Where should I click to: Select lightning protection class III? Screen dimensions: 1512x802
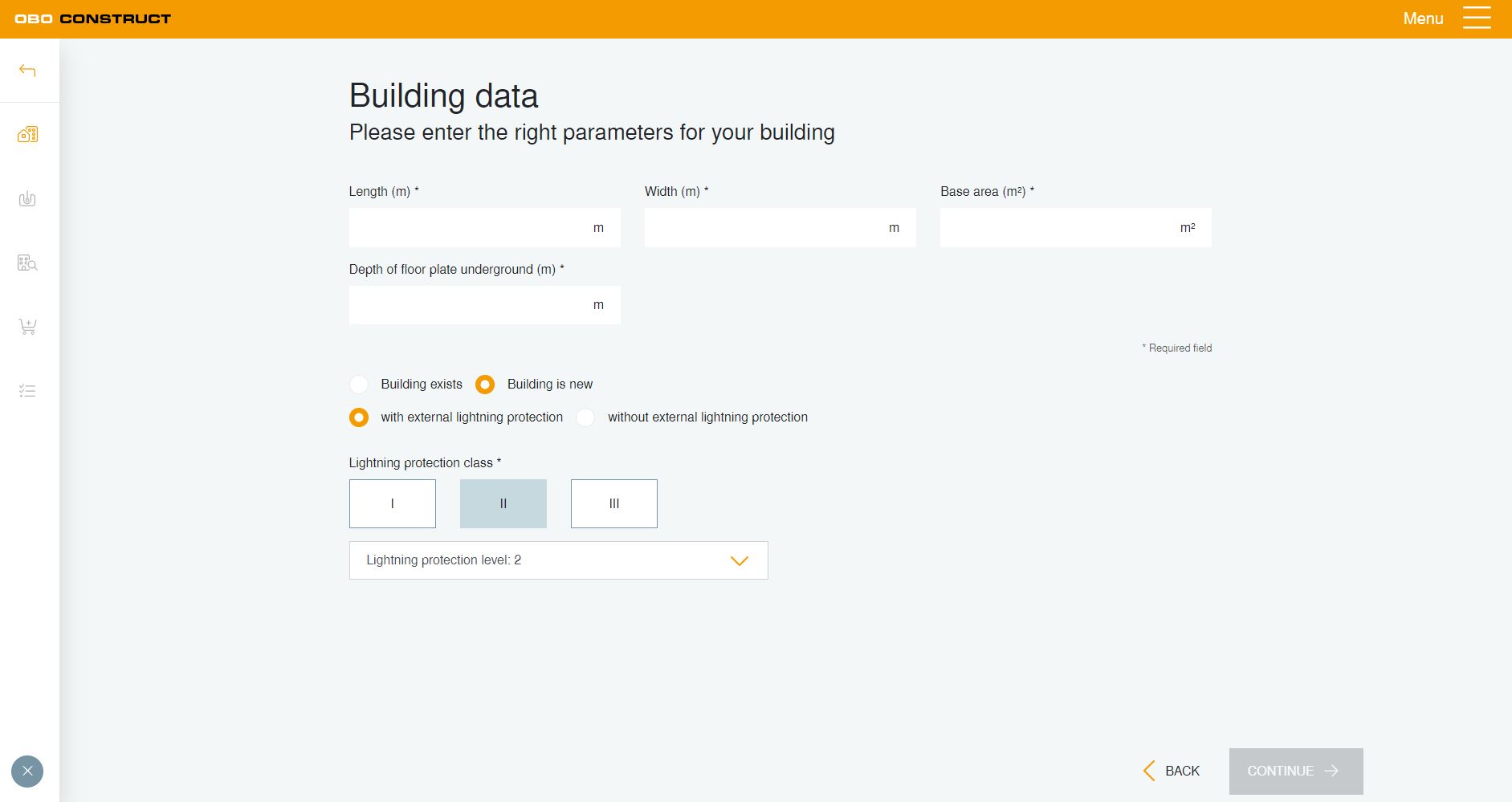click(x=614, y=503)
